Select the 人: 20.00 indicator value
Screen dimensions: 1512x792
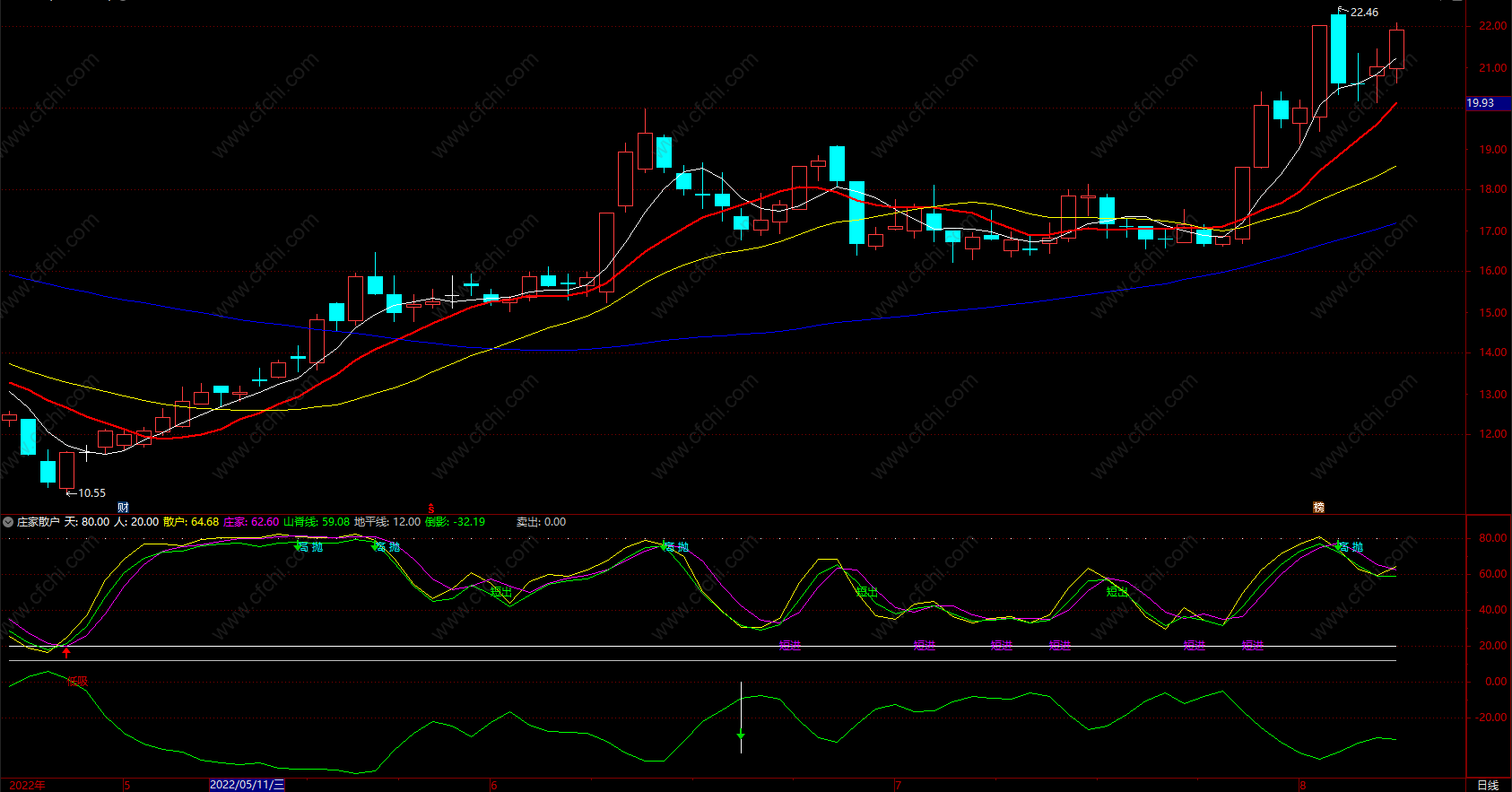[136, 522]
